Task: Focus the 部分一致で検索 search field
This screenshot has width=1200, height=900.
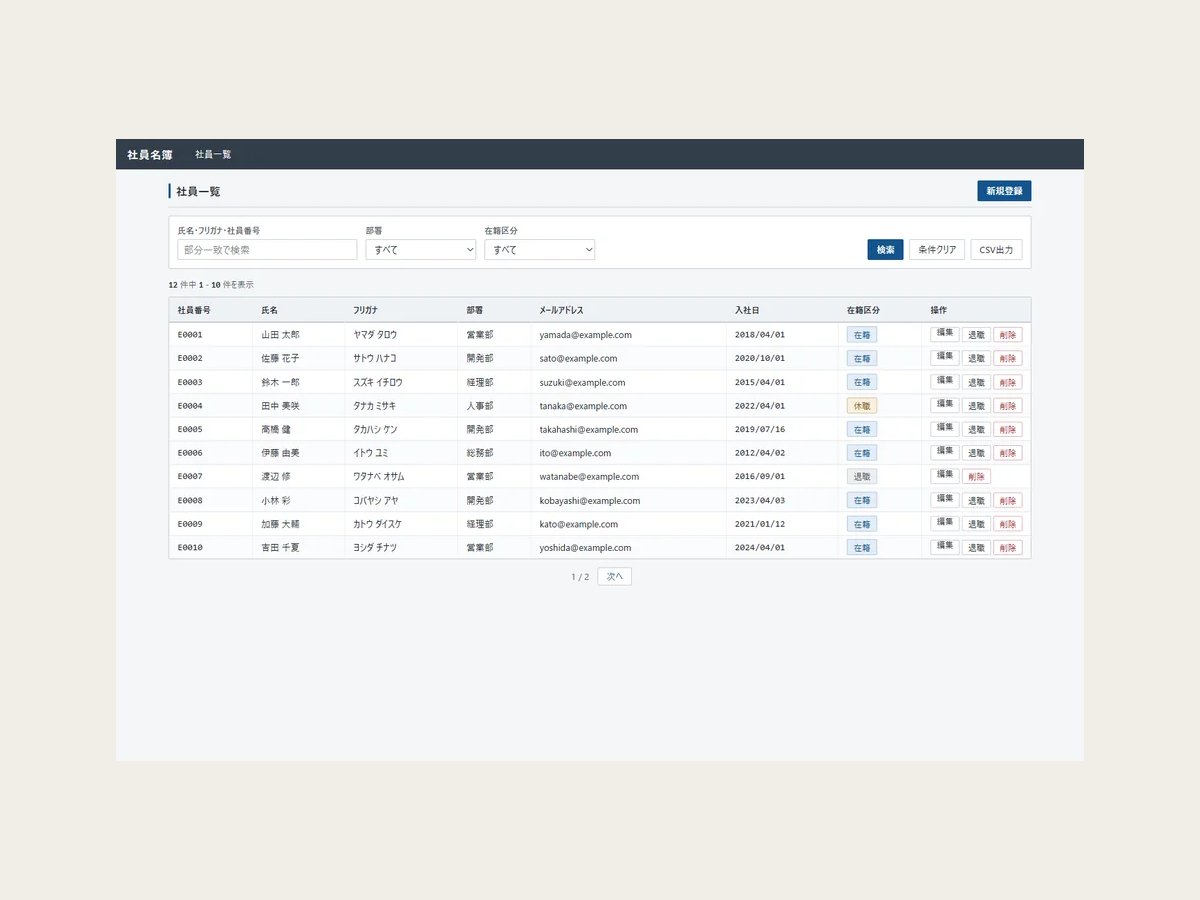Action: tap(267, 250)
